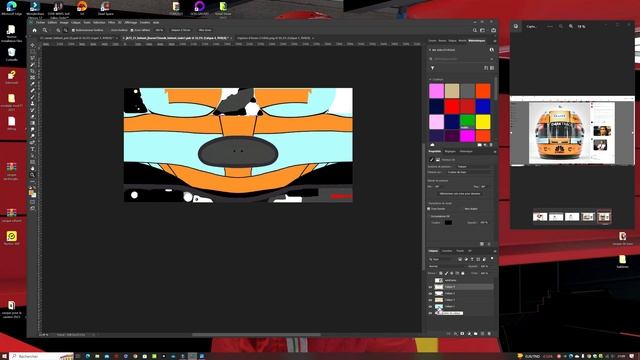640x360 pixels.
Task: Select the Horizontal Type tool
Action: pos(33,149)
